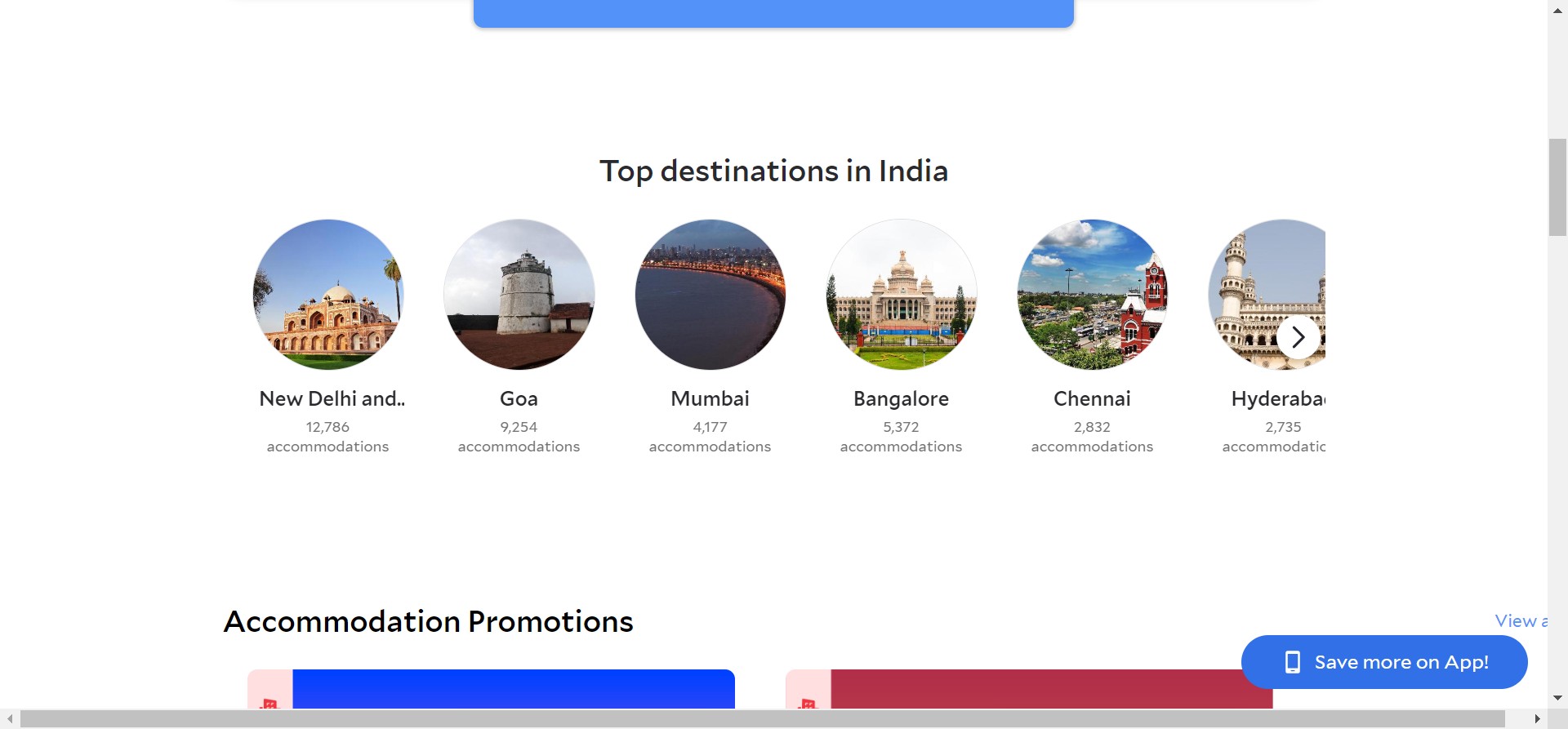Select the Mumbai skyline circle image
The image size is (1568, 729).
710,295
